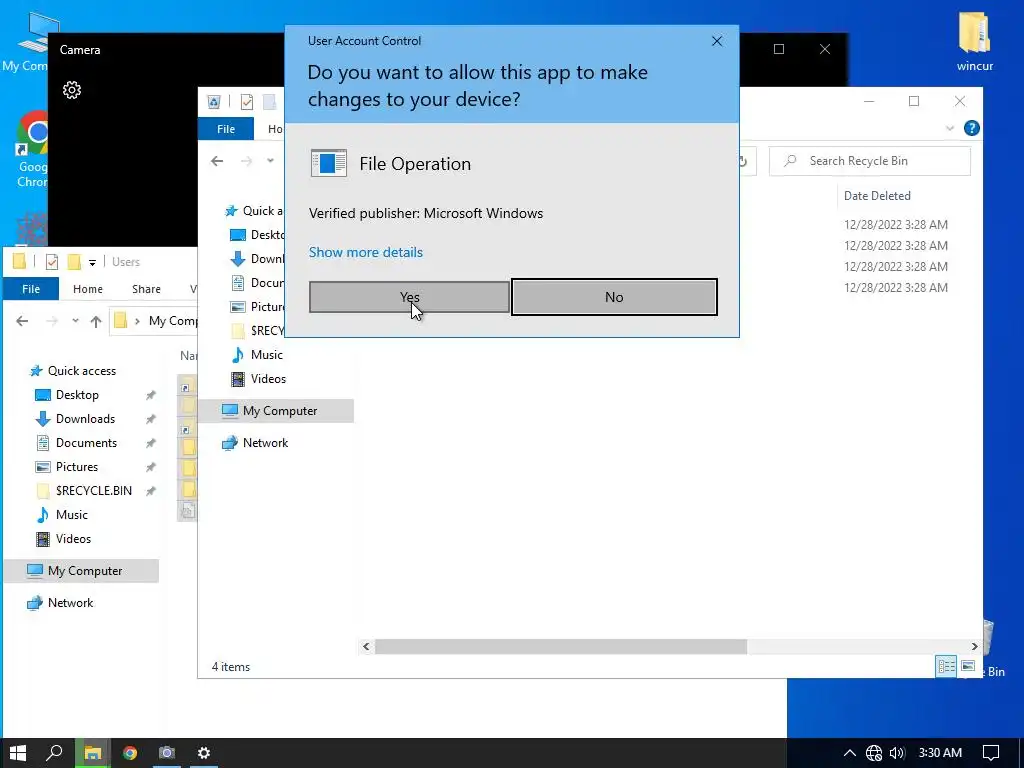Screen dimensions: 1024x768
Task: Select Documents in Users window sidebar
Action: pos(86,443)
